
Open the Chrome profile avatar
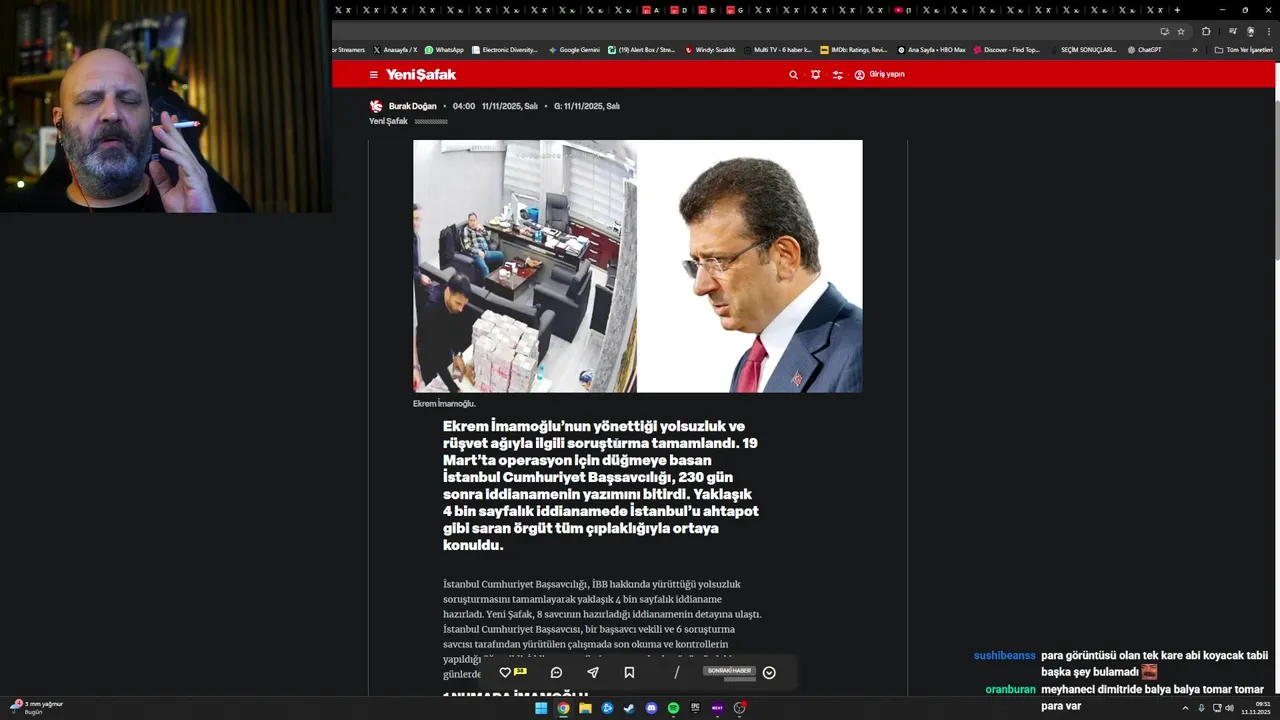pos(1250,31)
